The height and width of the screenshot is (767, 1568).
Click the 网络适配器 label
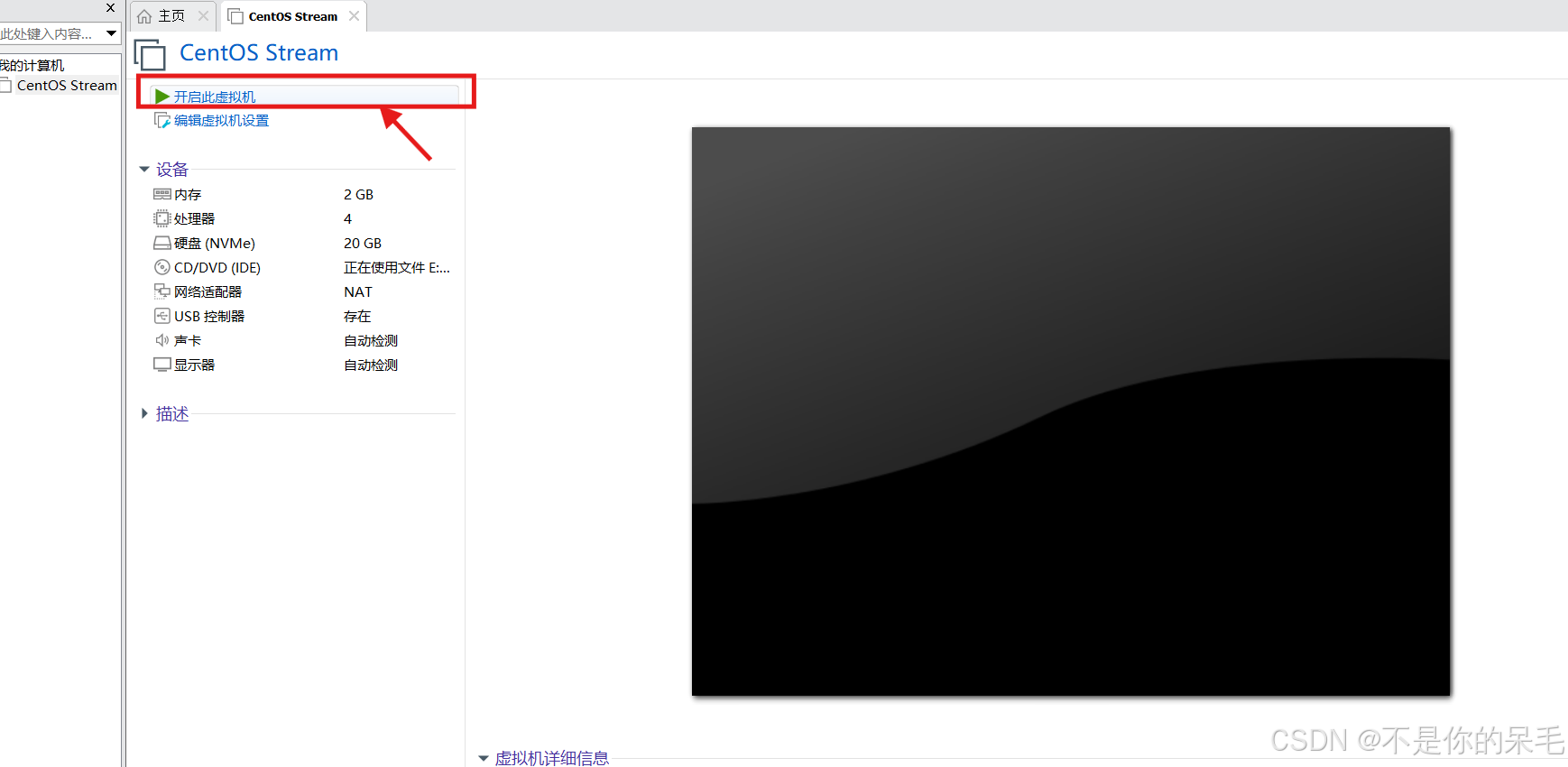[208, 291]
